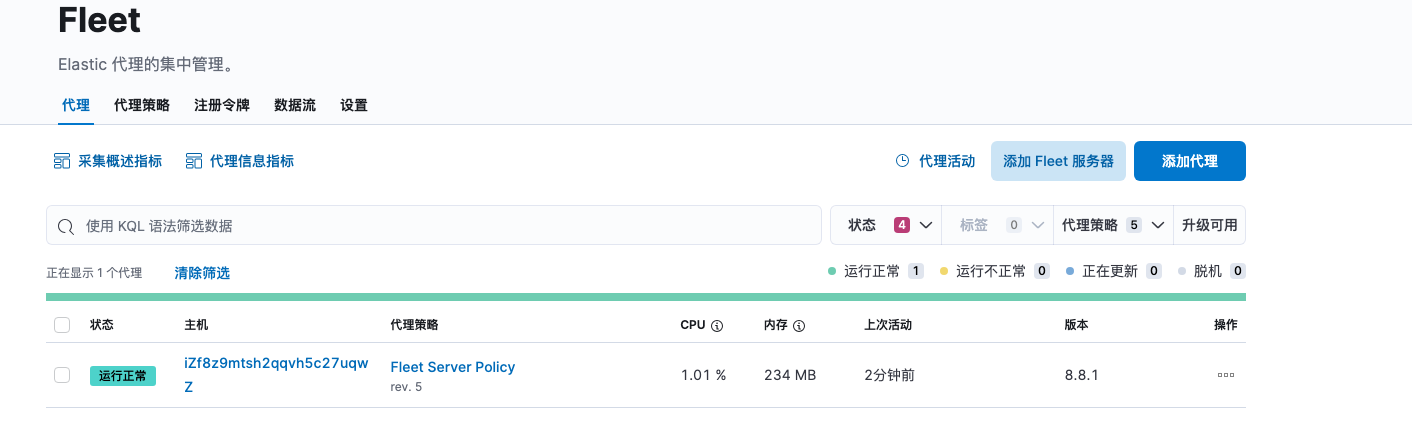Screen dimensions: 1412x426
Task: Click the search magnifier icon in KQL bar
Action: tap(66, 226)
